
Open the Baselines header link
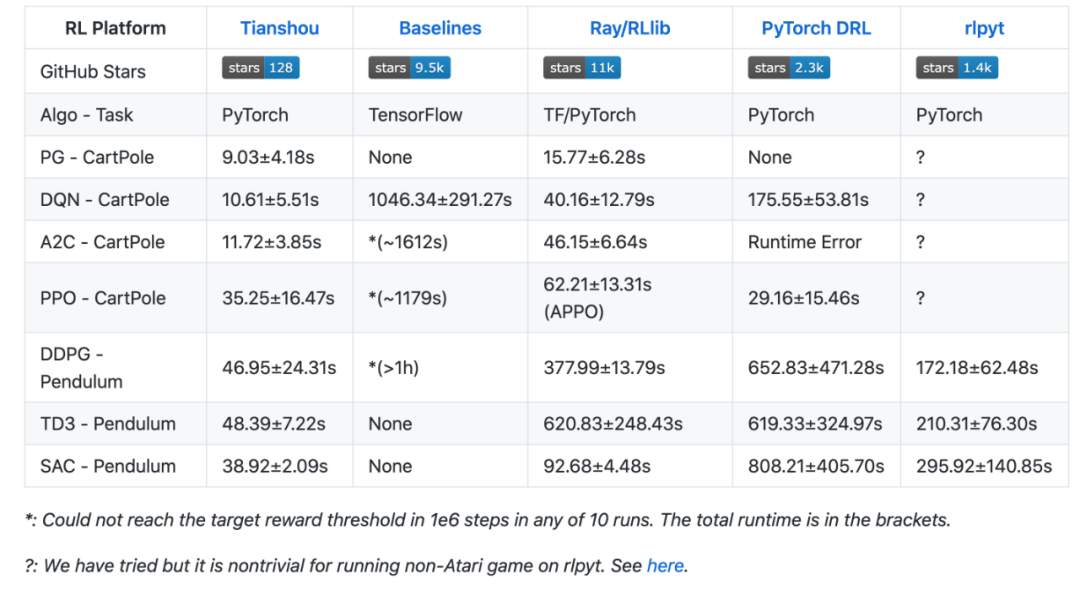pos(440,28)
